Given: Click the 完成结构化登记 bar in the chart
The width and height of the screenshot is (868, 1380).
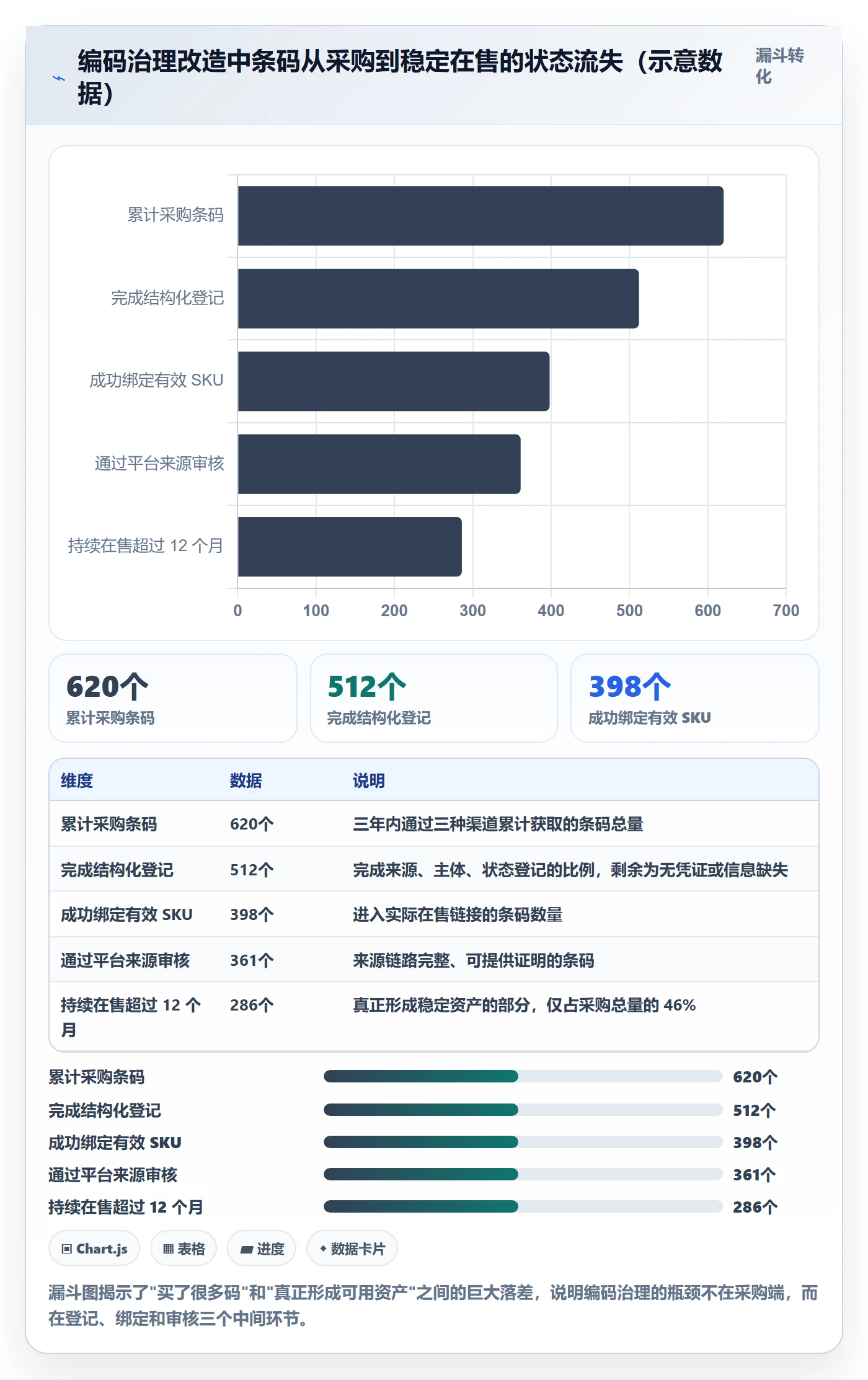Looking at the screenshot, I should (438, 298).
